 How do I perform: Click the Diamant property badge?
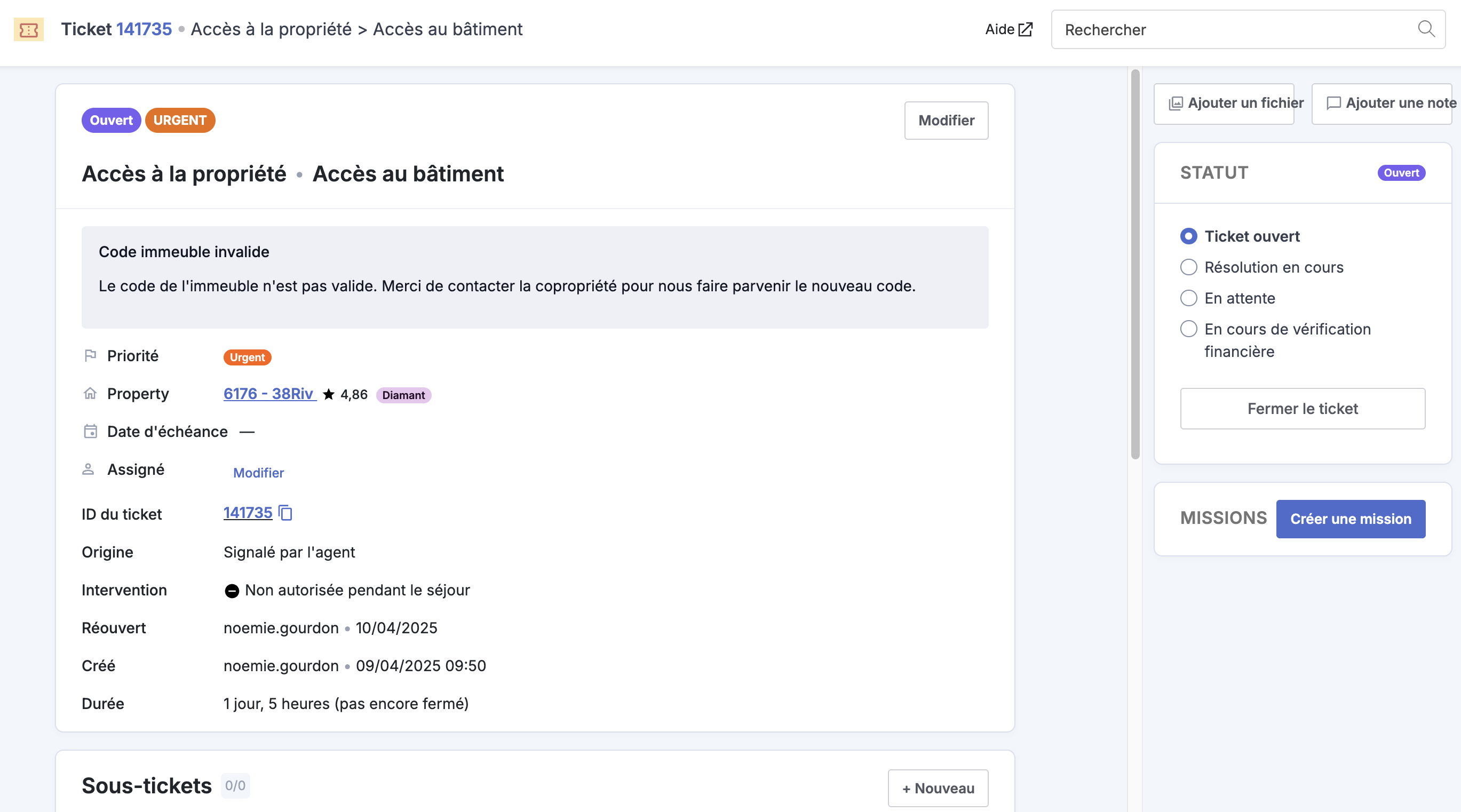click(x=403, y=395)
